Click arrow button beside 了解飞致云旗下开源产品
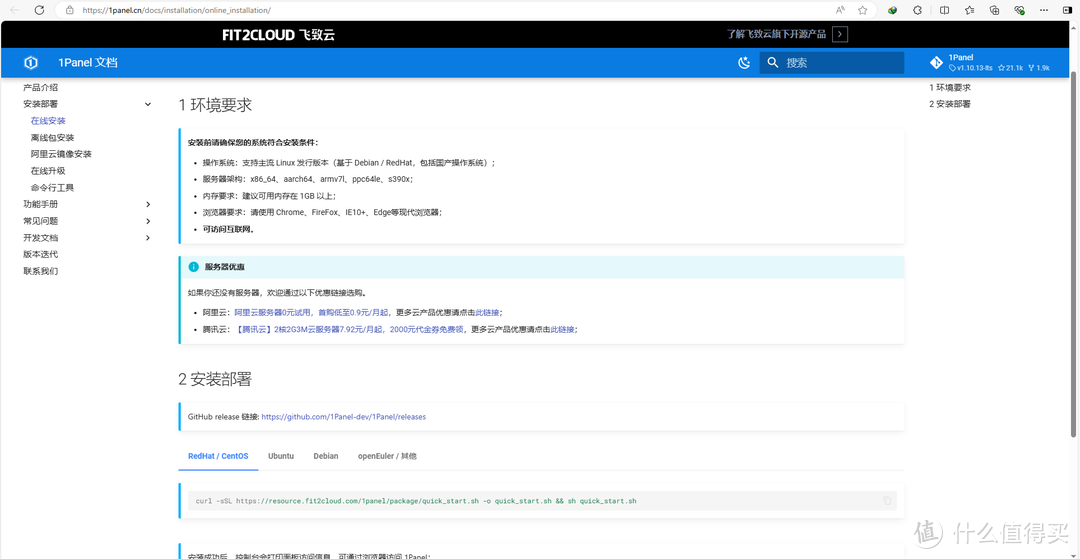This screenshot has width=1080, height=559. pyautogui.click(x=839, y=34)
